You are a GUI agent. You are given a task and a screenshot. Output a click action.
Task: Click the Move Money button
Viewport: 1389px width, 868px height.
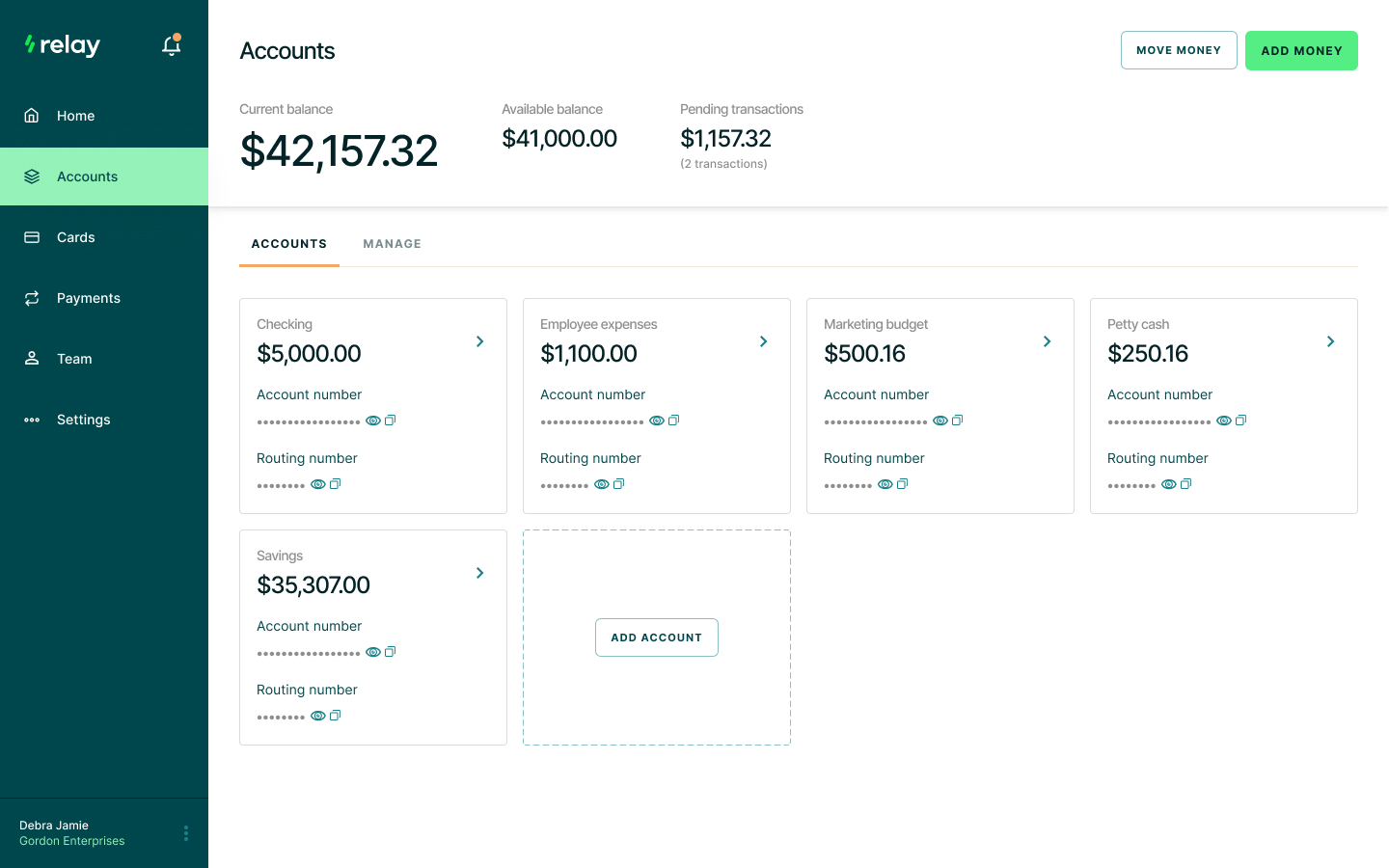pyautogui.click(x=1179, y=50)
